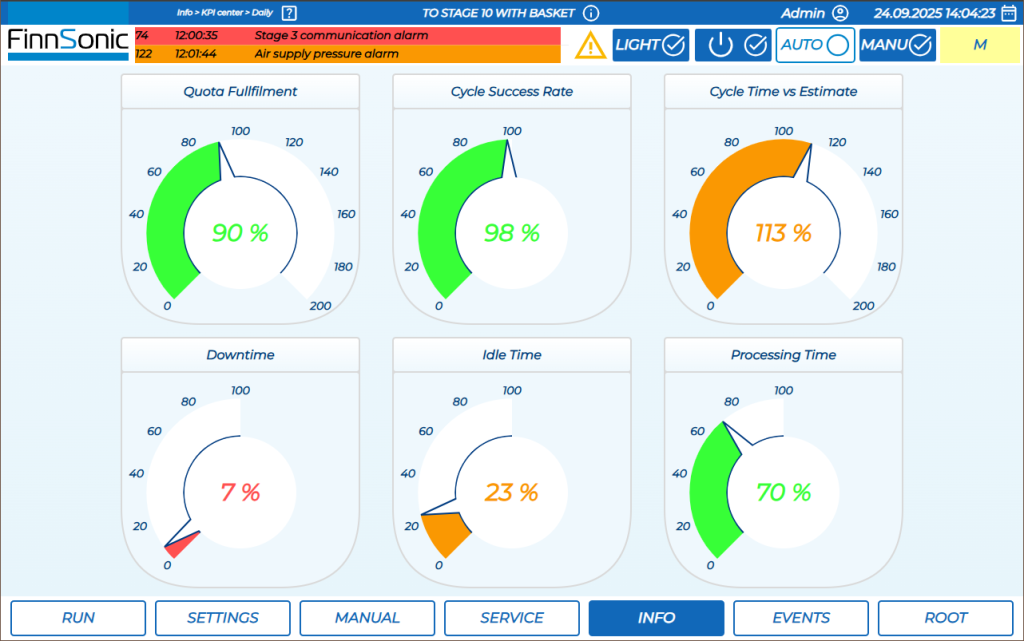The image size is (1024, 641).
Task: Open the calendar date icon
Action: pyautogui.click(x=1009, y=13)
